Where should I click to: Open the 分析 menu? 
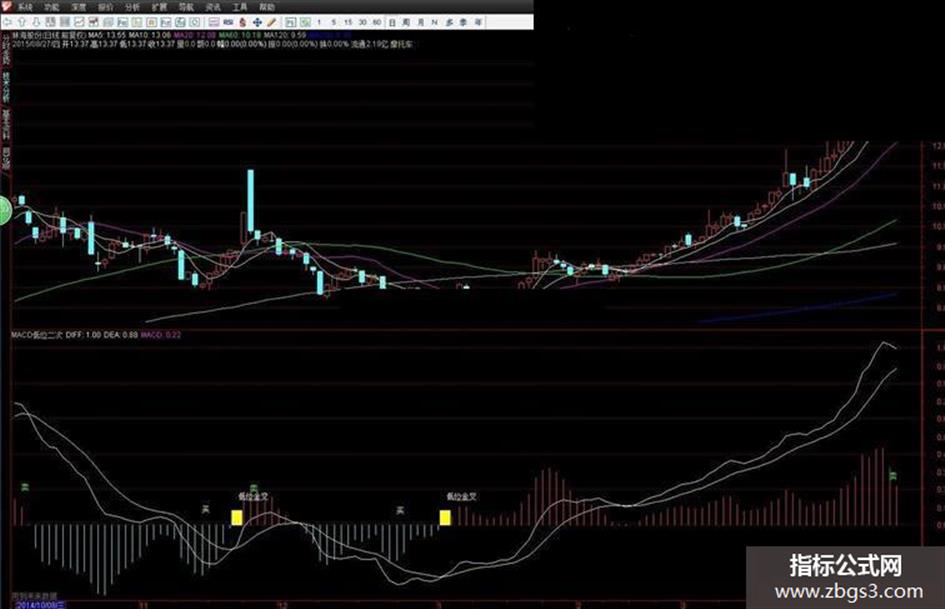coord(132,7)
